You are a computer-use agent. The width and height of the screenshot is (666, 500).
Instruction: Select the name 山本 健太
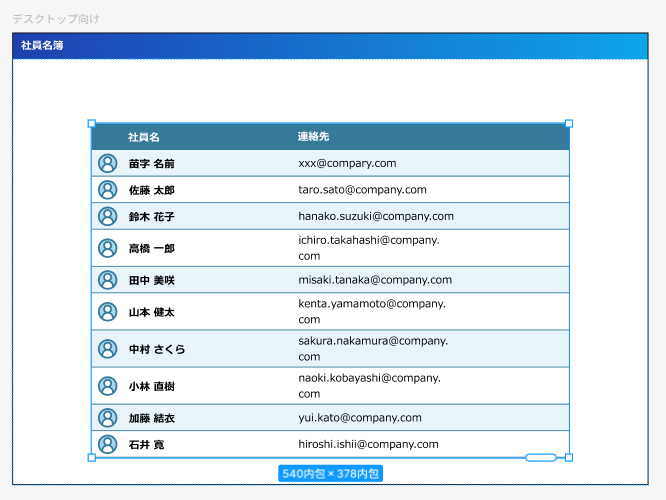pos(152,312)
